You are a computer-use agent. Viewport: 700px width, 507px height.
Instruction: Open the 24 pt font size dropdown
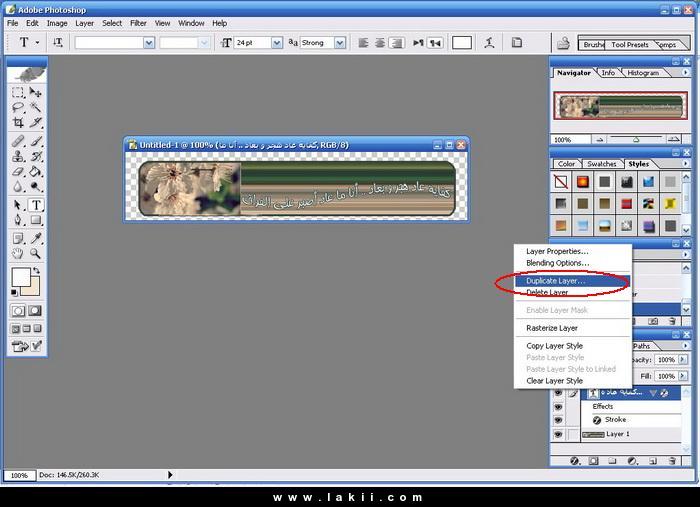[277, 43]
